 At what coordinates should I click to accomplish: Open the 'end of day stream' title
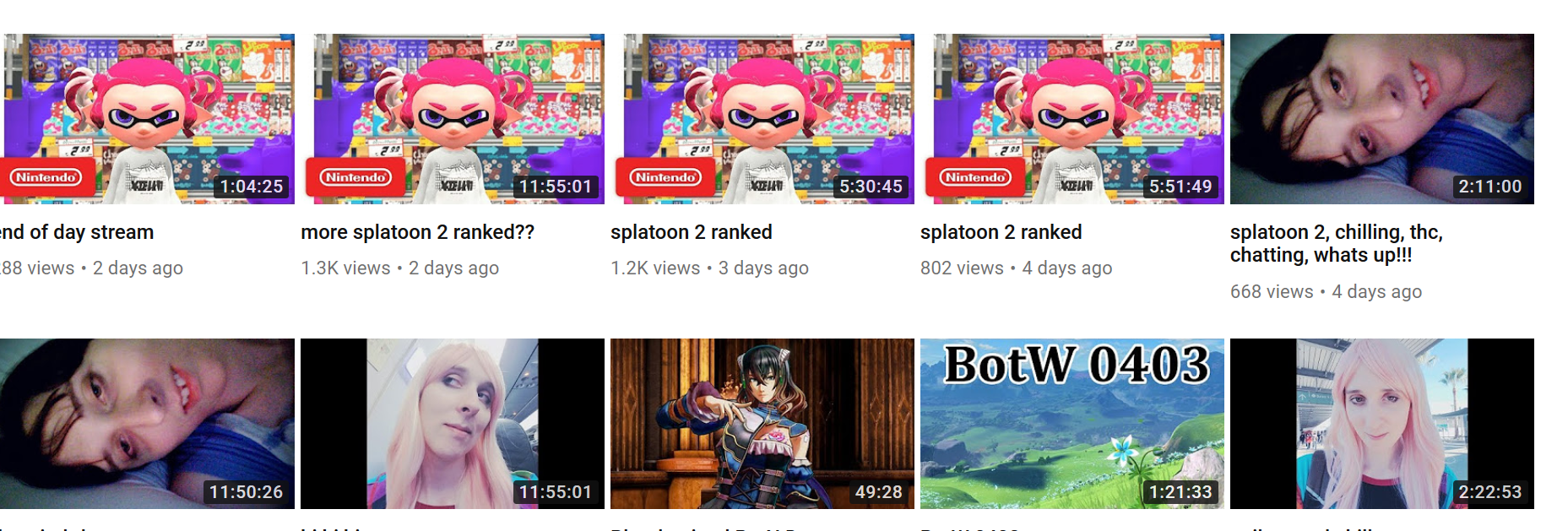click(77, 232)
